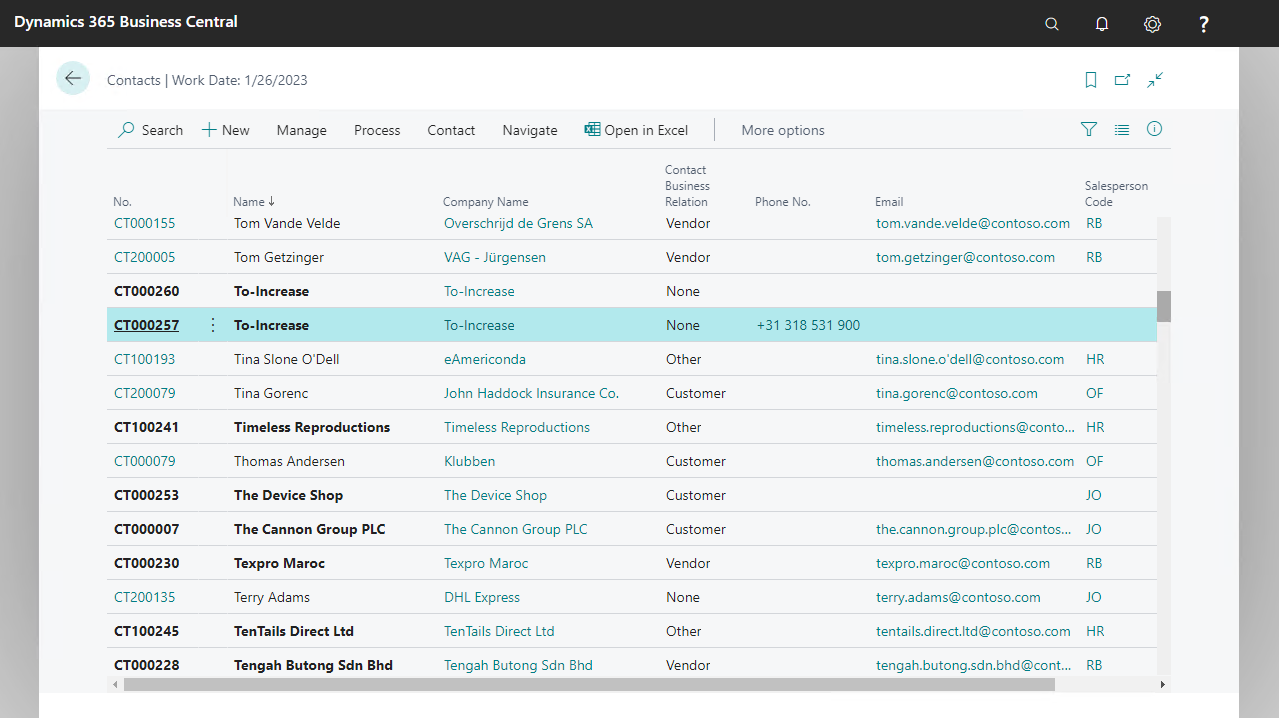Go back with the arrow button
The width and height of the screenshot is (1280, 720).
coord(73,78)
